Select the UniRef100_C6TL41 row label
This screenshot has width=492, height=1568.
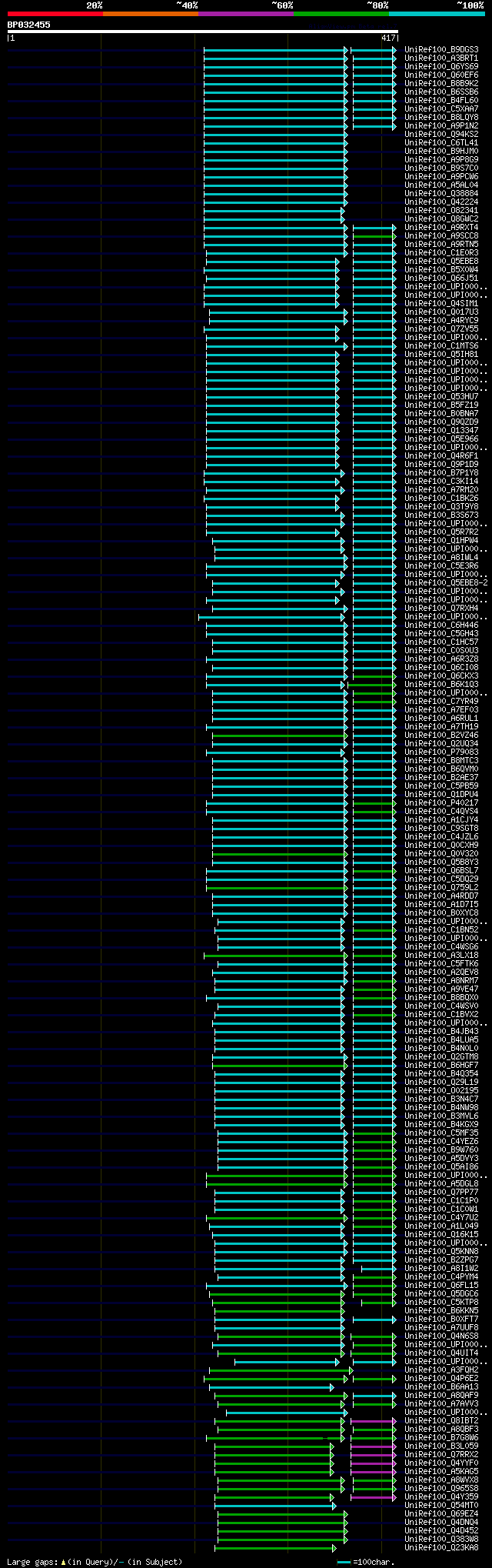(x=441, y=142)
